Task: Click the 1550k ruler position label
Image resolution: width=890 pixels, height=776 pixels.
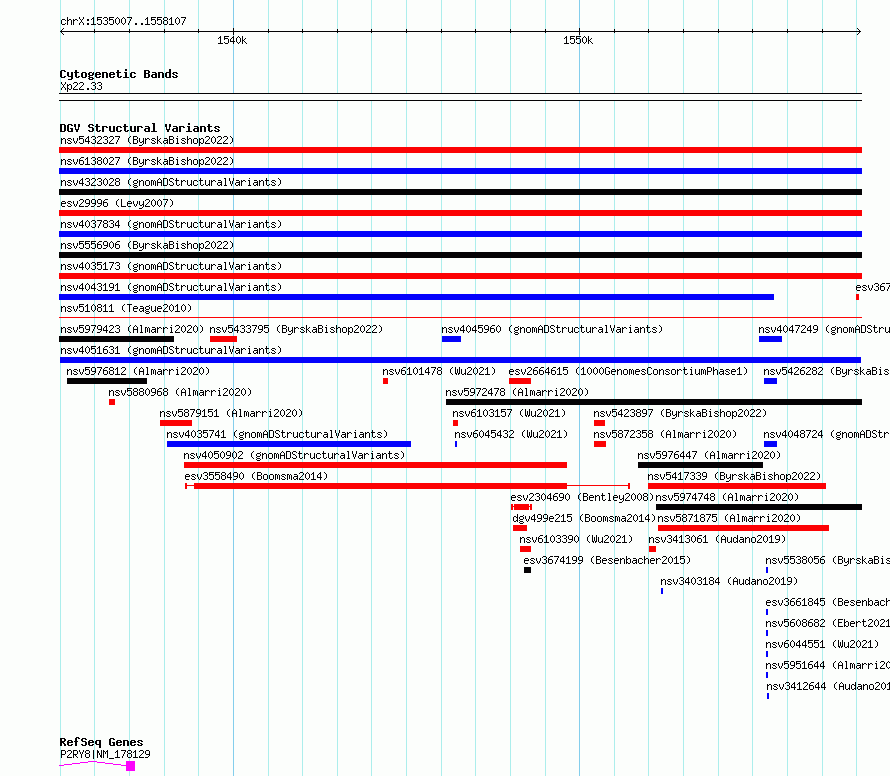Action: tap(578, 40)
